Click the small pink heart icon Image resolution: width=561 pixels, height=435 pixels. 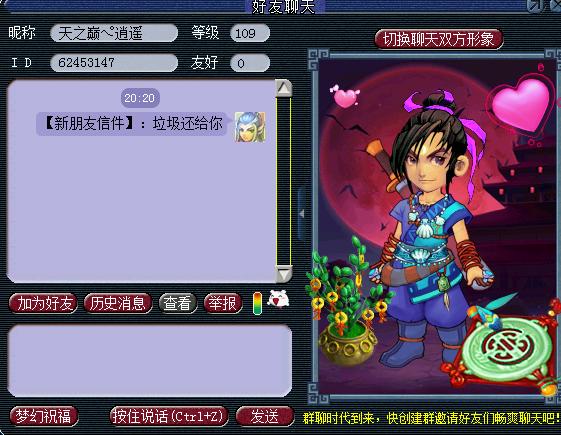(x=345, y=97)
